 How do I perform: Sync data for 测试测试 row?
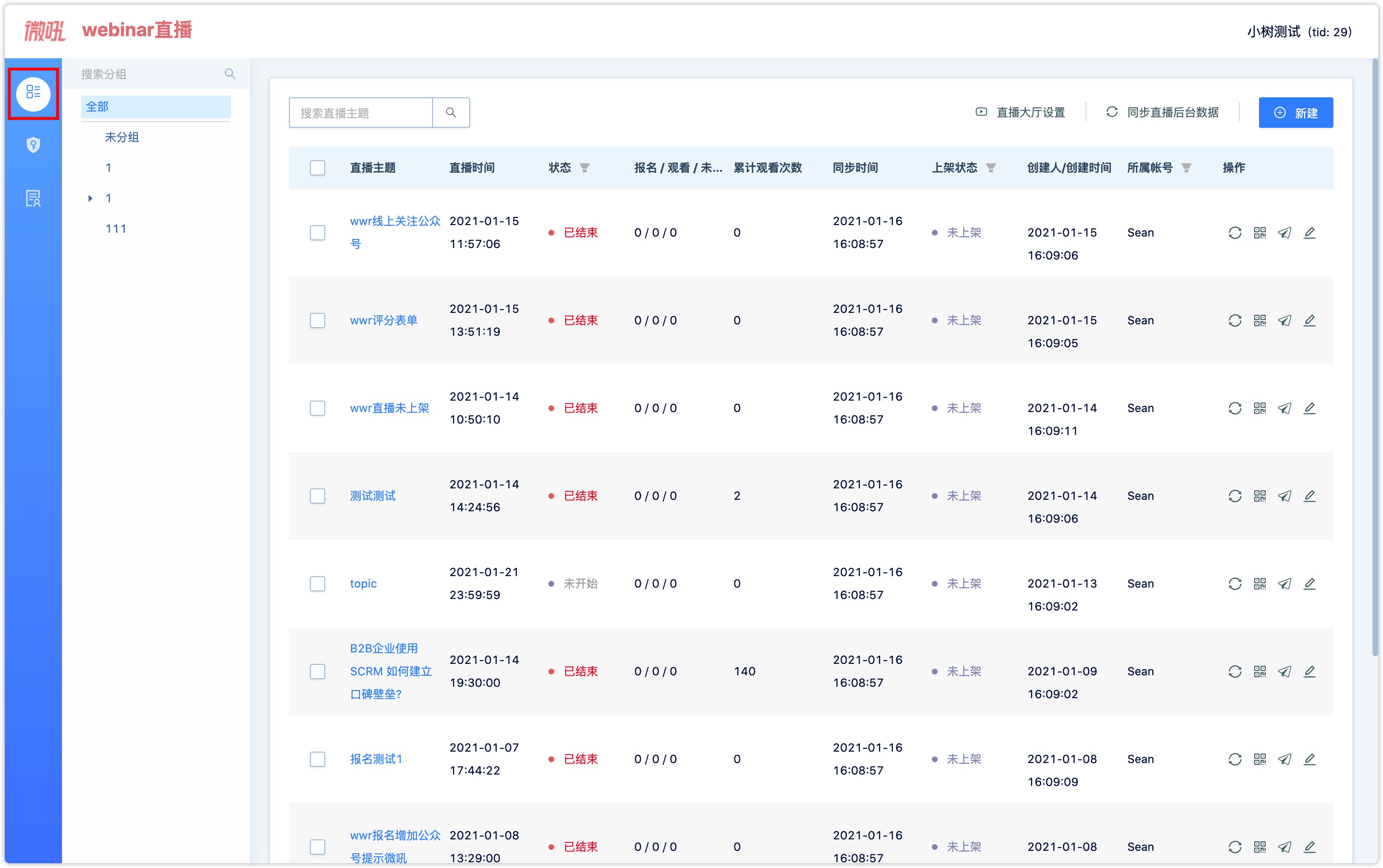1234,496
